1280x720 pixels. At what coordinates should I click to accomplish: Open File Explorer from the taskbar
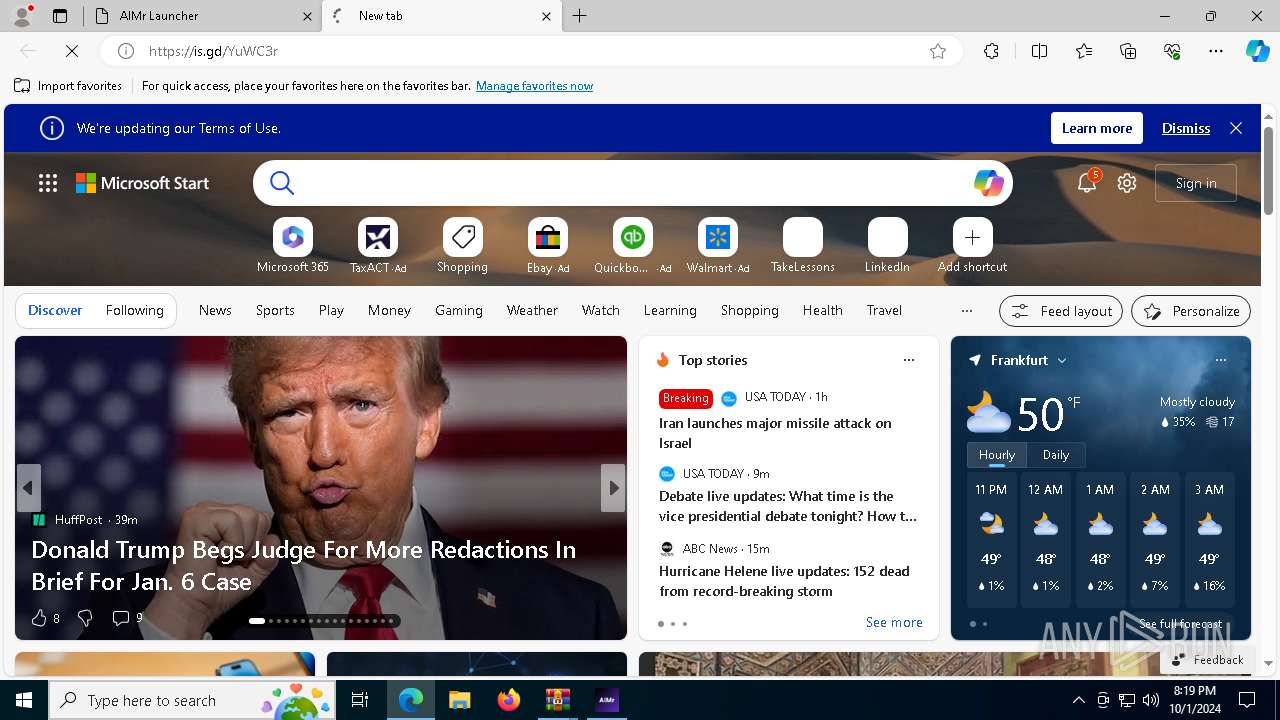[x=460, y=700]
